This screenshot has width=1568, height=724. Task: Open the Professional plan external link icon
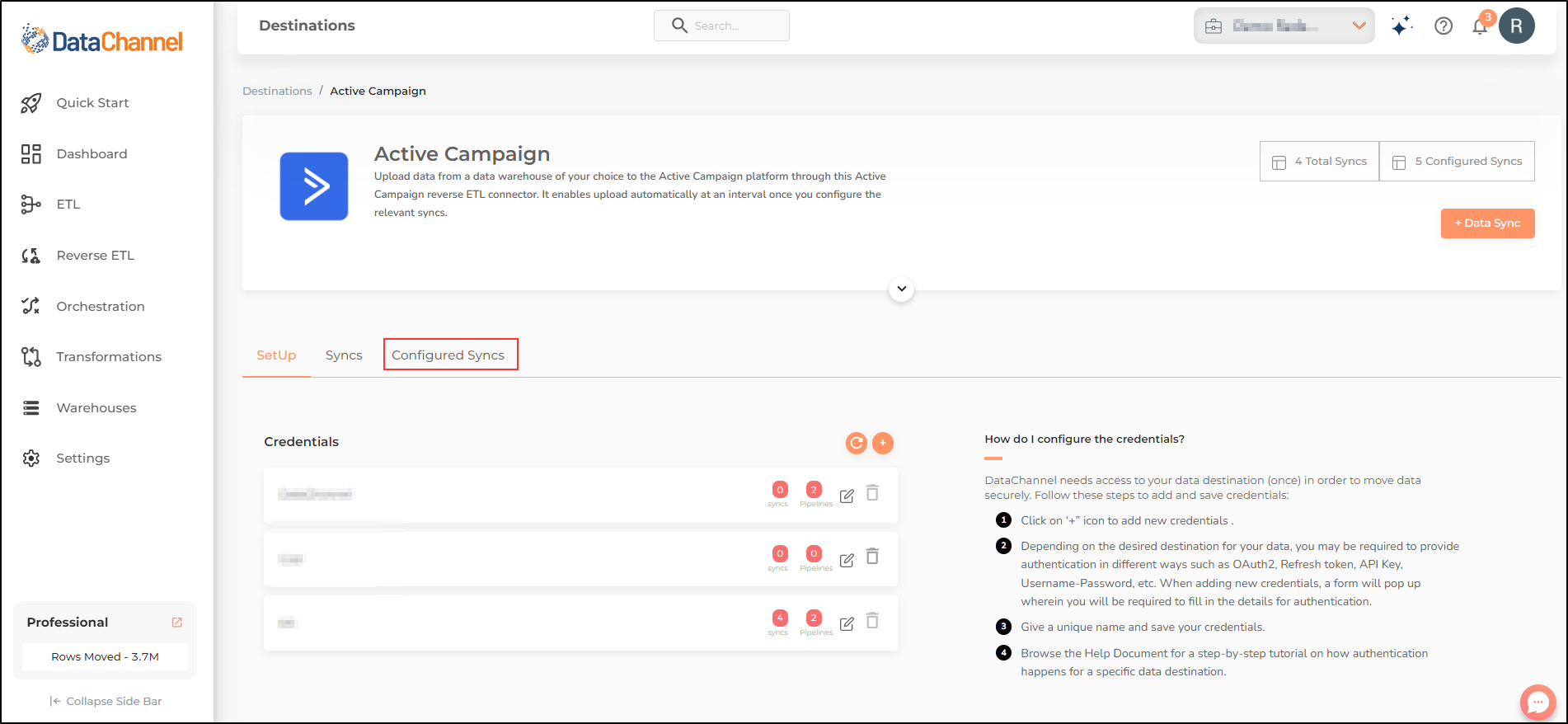(x=176, y=623)
